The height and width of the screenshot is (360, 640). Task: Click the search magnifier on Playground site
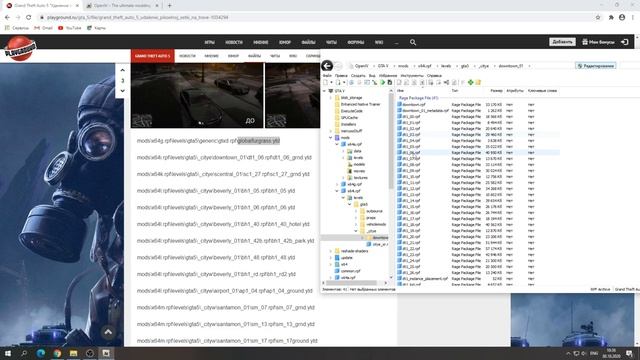pos(413,42)
